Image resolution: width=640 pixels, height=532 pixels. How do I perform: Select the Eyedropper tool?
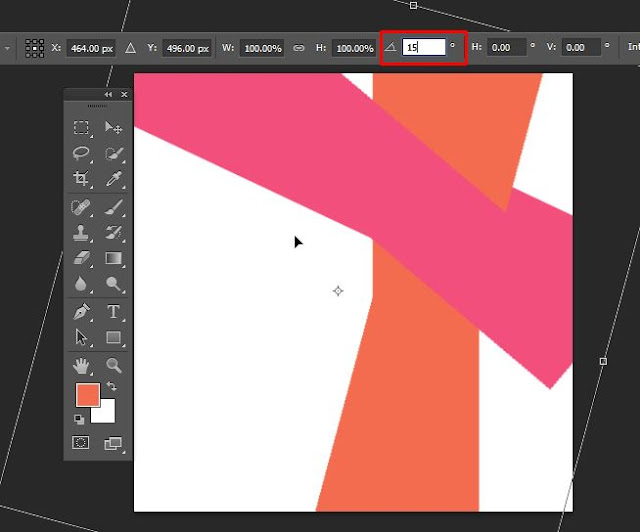pos(113,178)
